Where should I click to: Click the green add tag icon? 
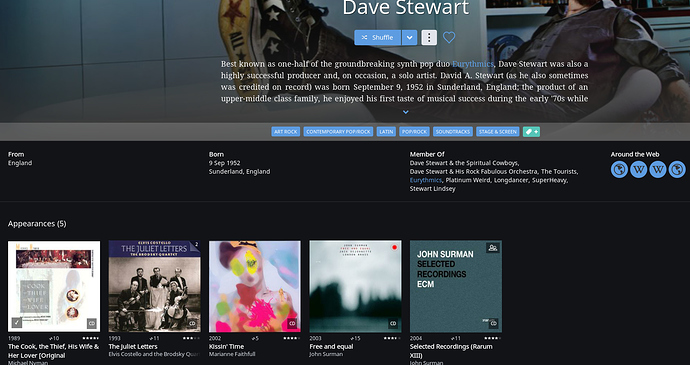531,132
